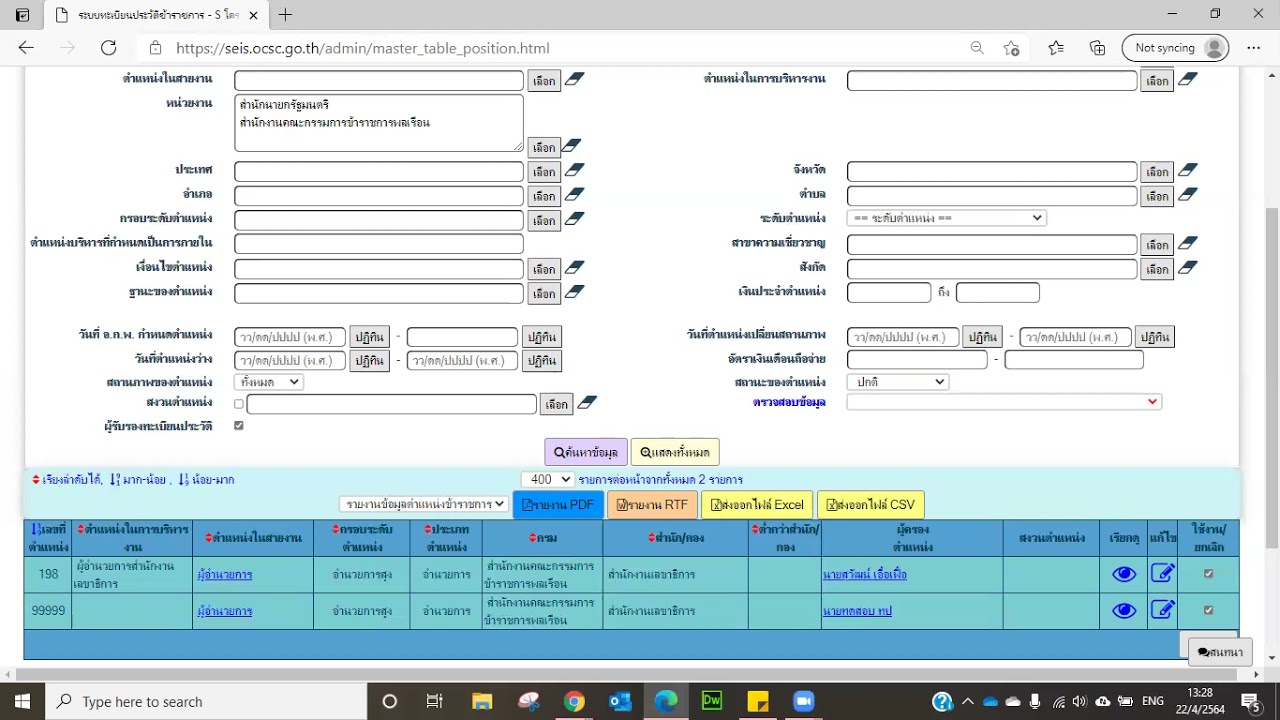The image size is (1280, 720).
Task: Sort by ประเภทตำแหน่ง column header
Action: tap(446, 538)
